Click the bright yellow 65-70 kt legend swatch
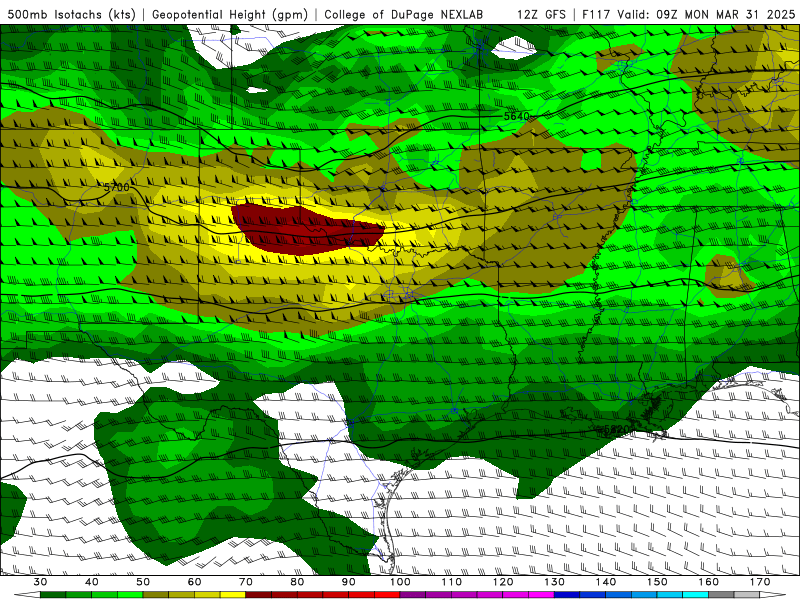Viewport: 800px width, 600px height. (x=233, y=595)
